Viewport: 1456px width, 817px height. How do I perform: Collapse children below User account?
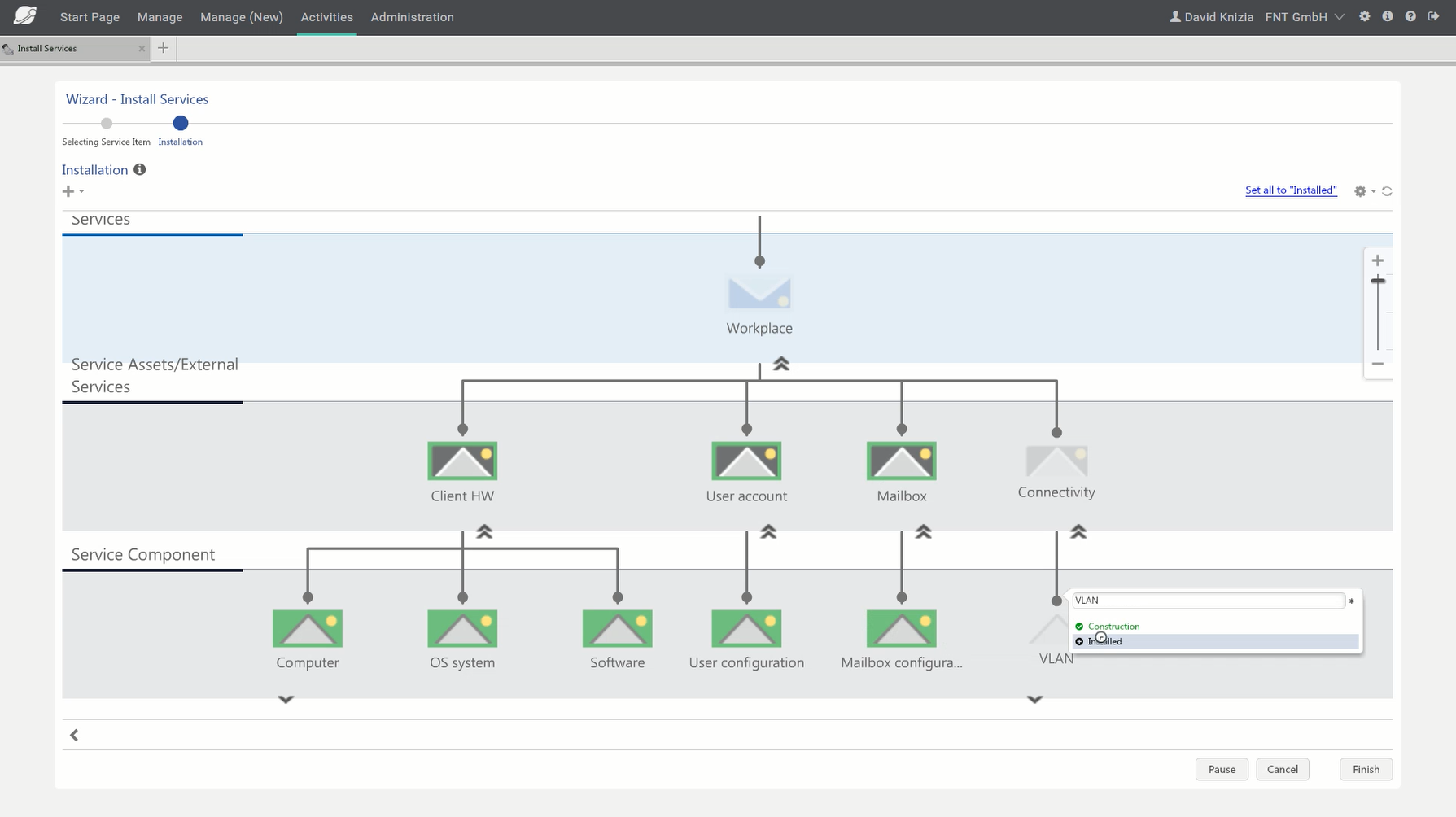click(x=768, y=531)
